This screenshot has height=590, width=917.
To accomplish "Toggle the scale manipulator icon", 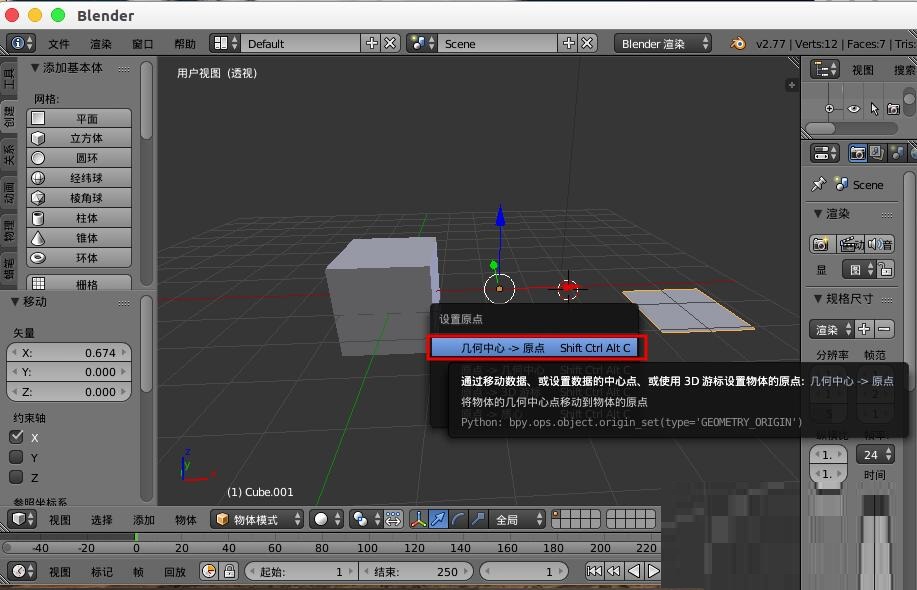I will pyautogui.click(x=478, y=519).
